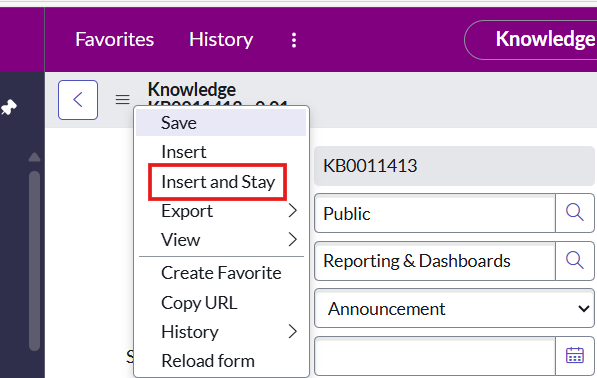597x378 pixels.
Task: Select Save from the context menu
Action: pos(221,123)
